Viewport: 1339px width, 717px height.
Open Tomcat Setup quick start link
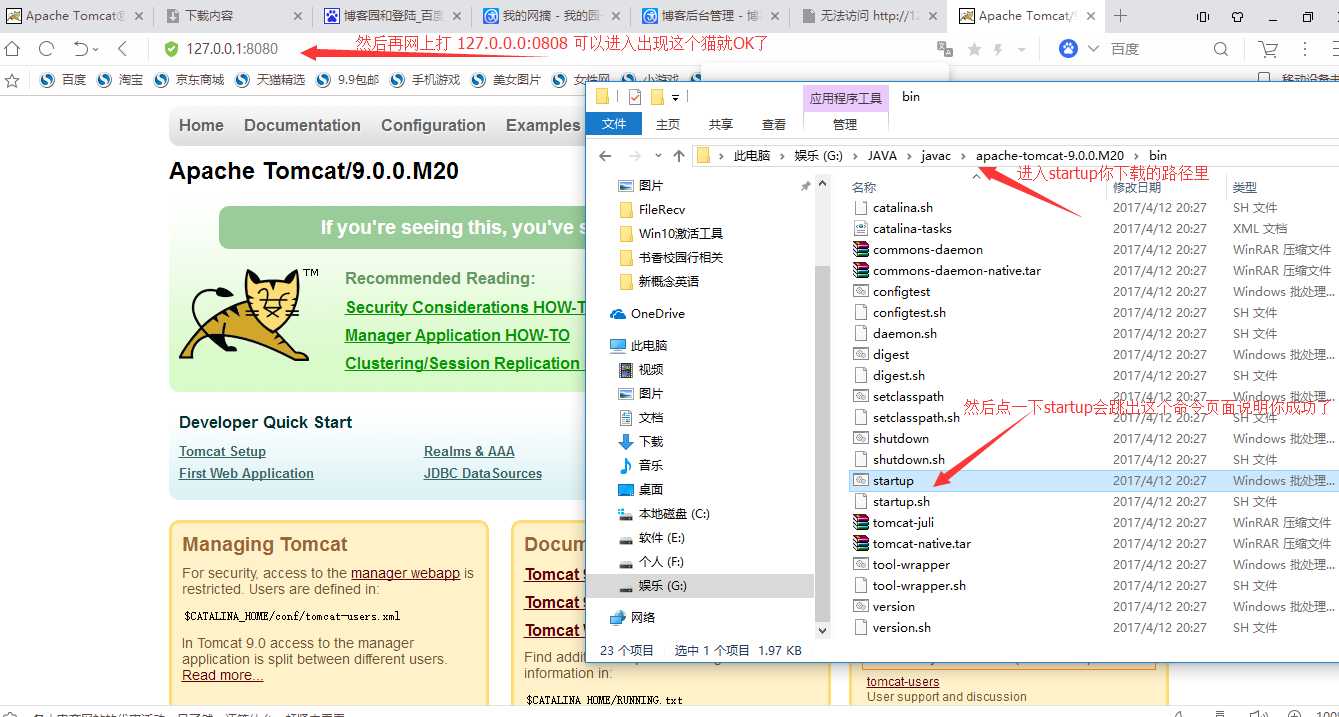(222, 451)
